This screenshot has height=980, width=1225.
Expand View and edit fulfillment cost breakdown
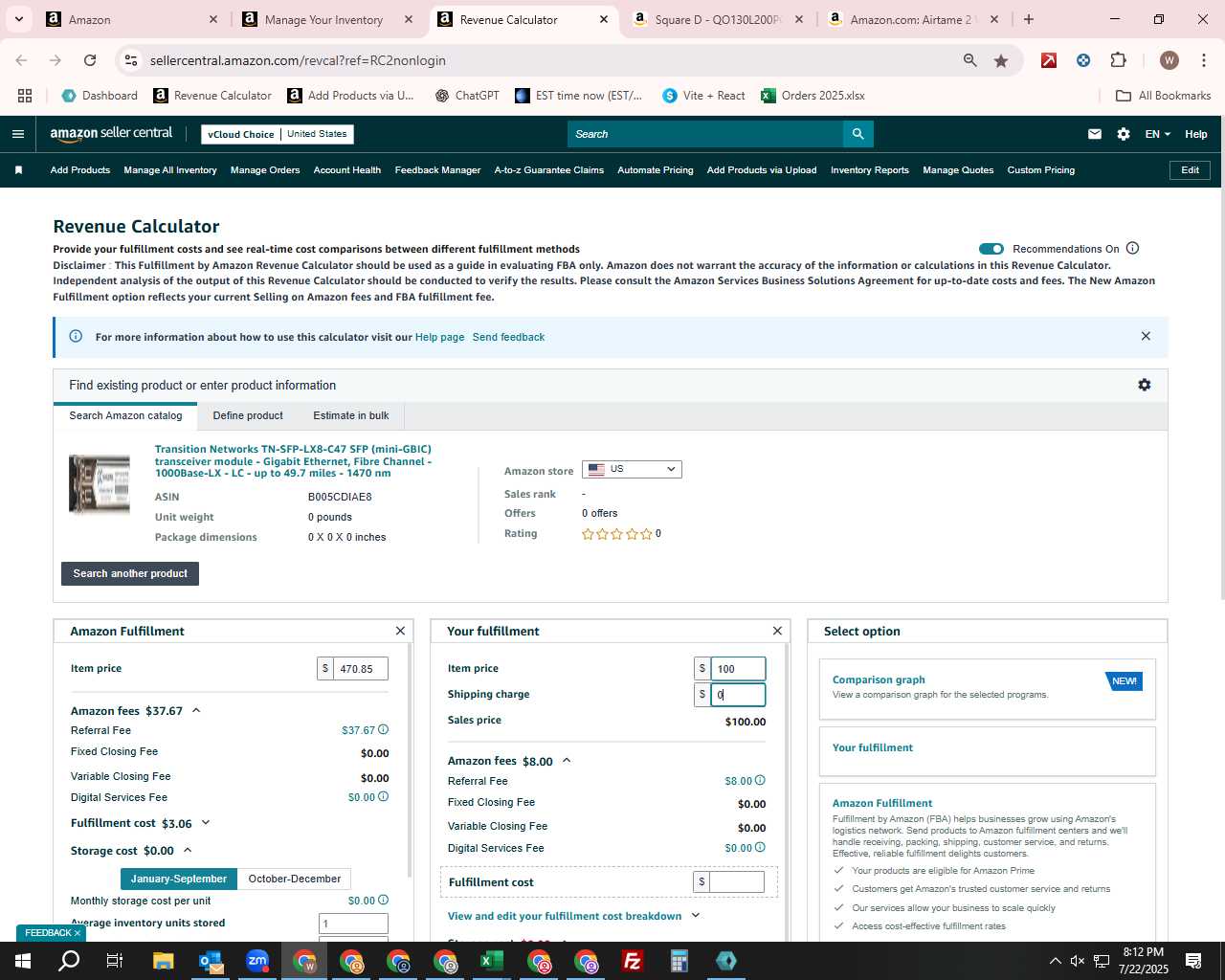[x=574, y=916]
